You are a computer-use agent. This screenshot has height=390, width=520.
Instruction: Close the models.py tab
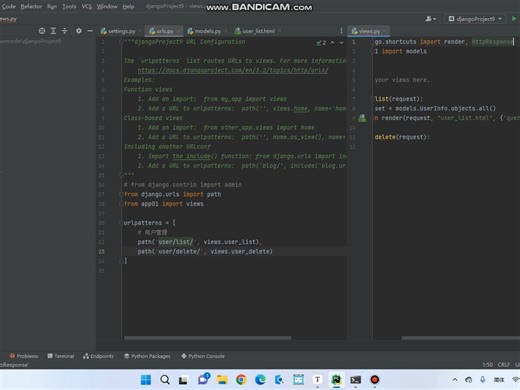coord(226,31)
